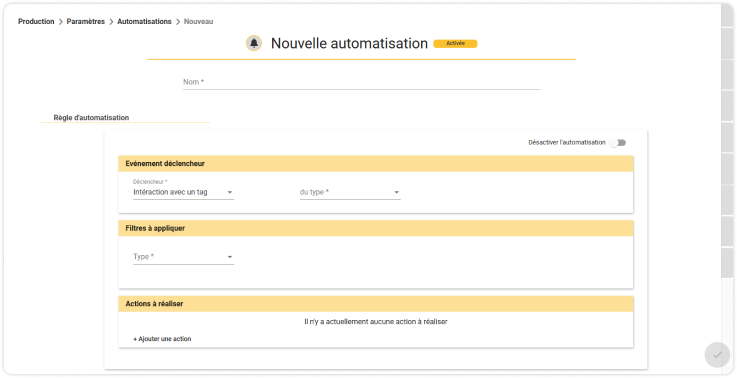Click the bell icon beside Nouvelle automatisation
The image size is (737, 378).
(254, 43)
